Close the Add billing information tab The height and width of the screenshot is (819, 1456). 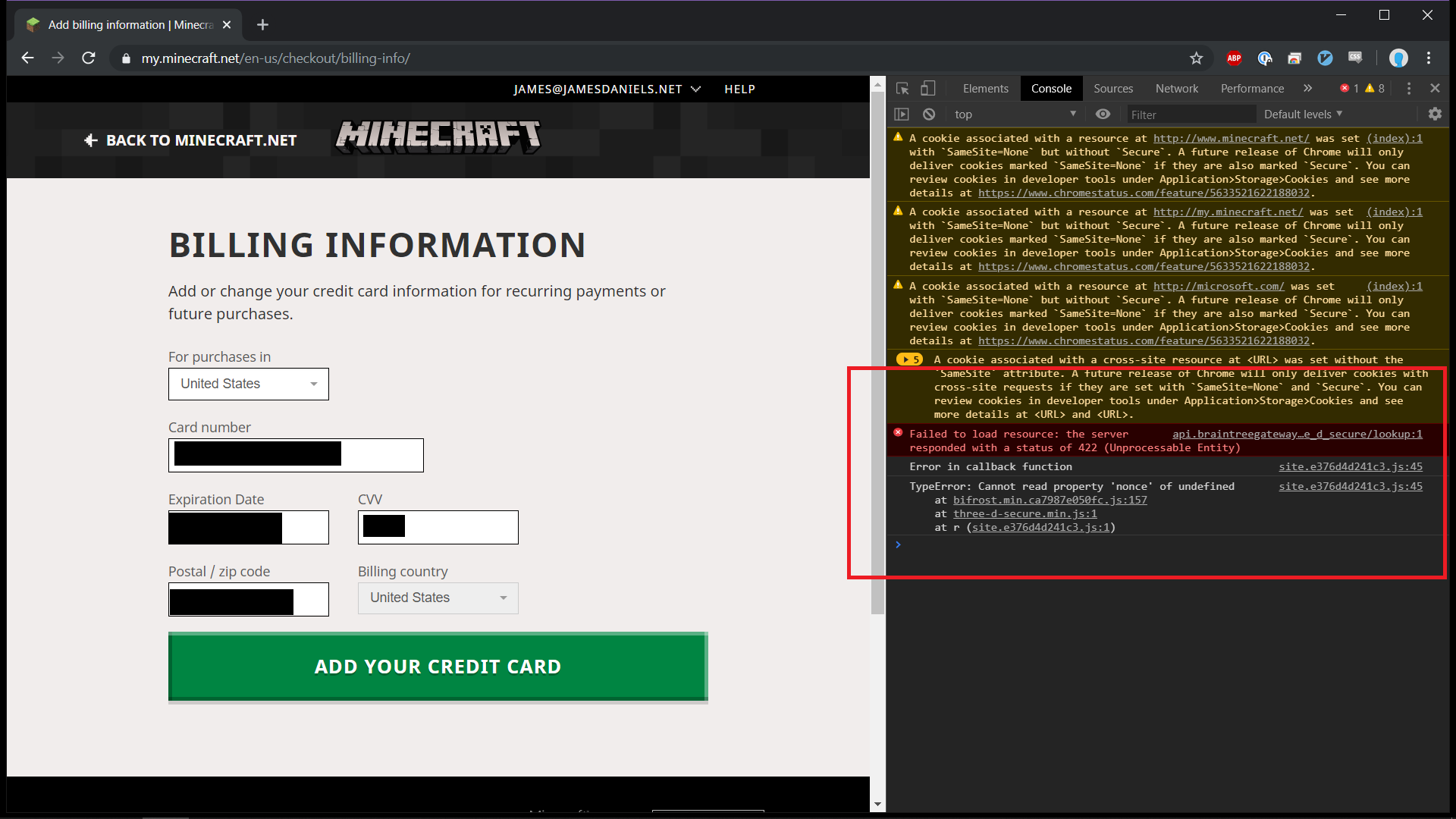(x=227, y=25)
